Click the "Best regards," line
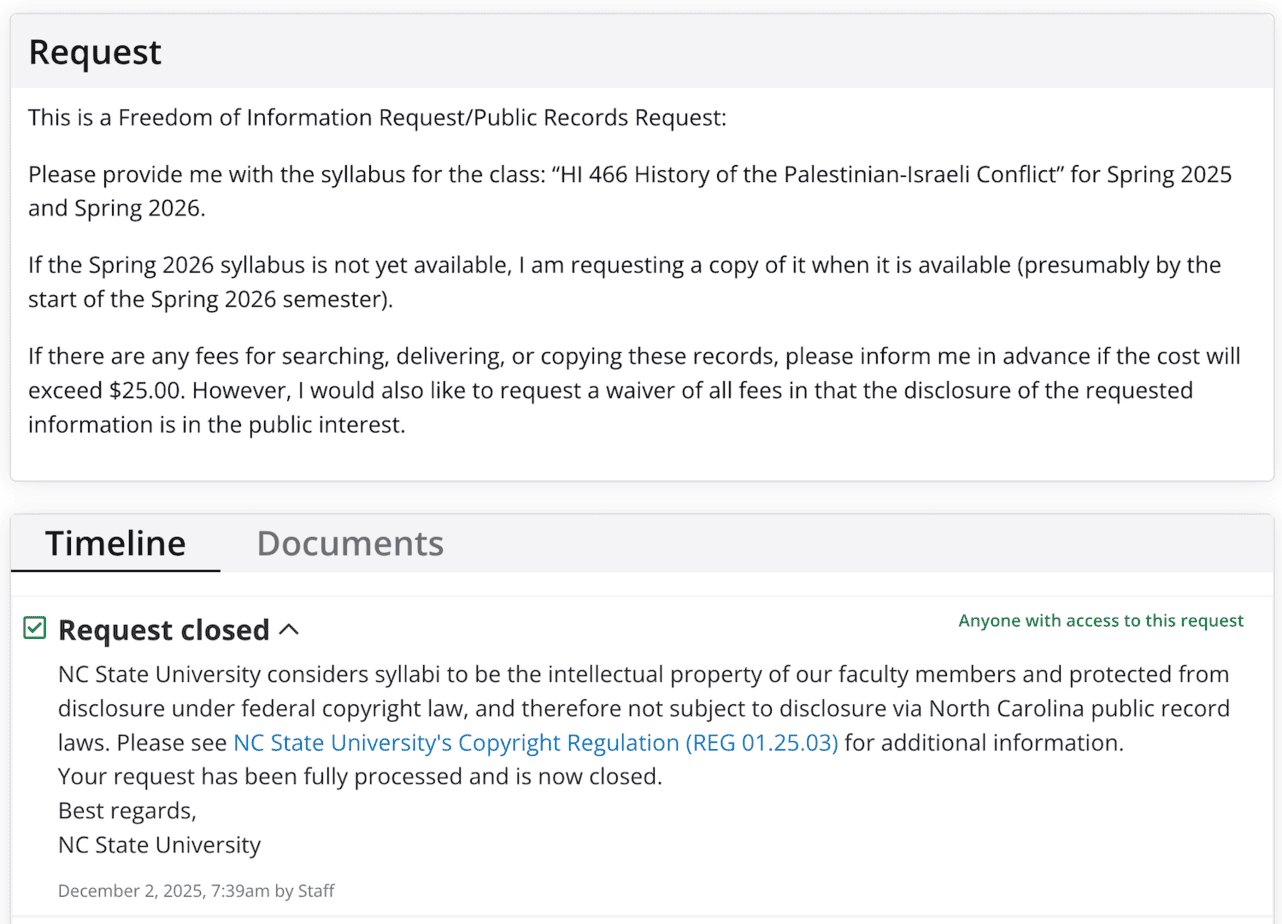 pos(127,811)
